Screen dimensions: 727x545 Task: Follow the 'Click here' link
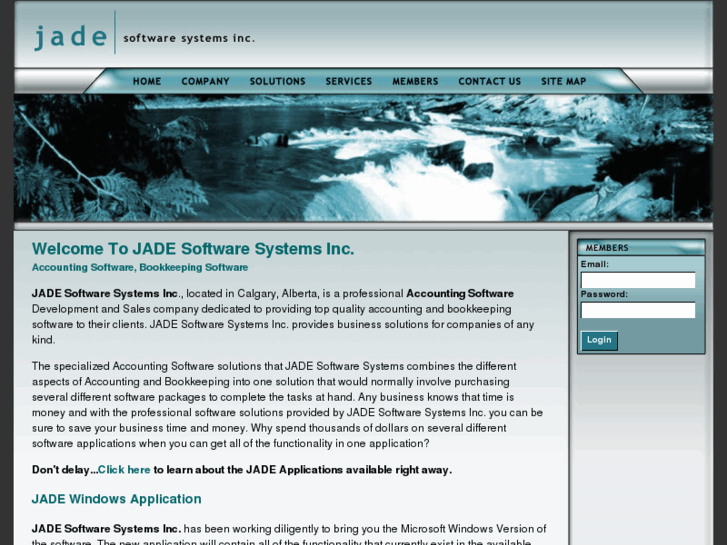[x=124, y=470]
